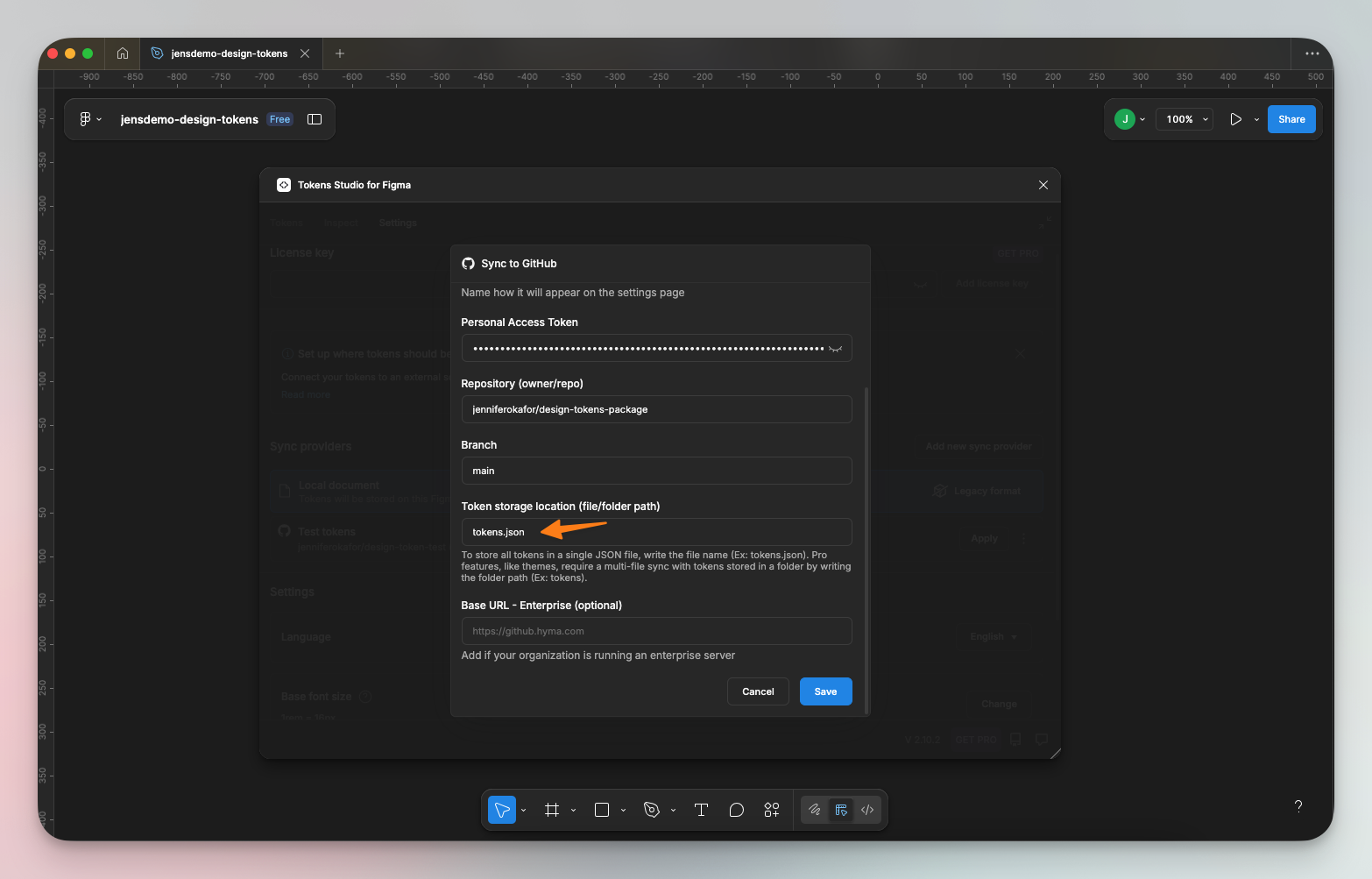Screen dimensions: 1372x879
Task: Click the Sync to GitHub dialog title
Action: click(x=519, y=264)
